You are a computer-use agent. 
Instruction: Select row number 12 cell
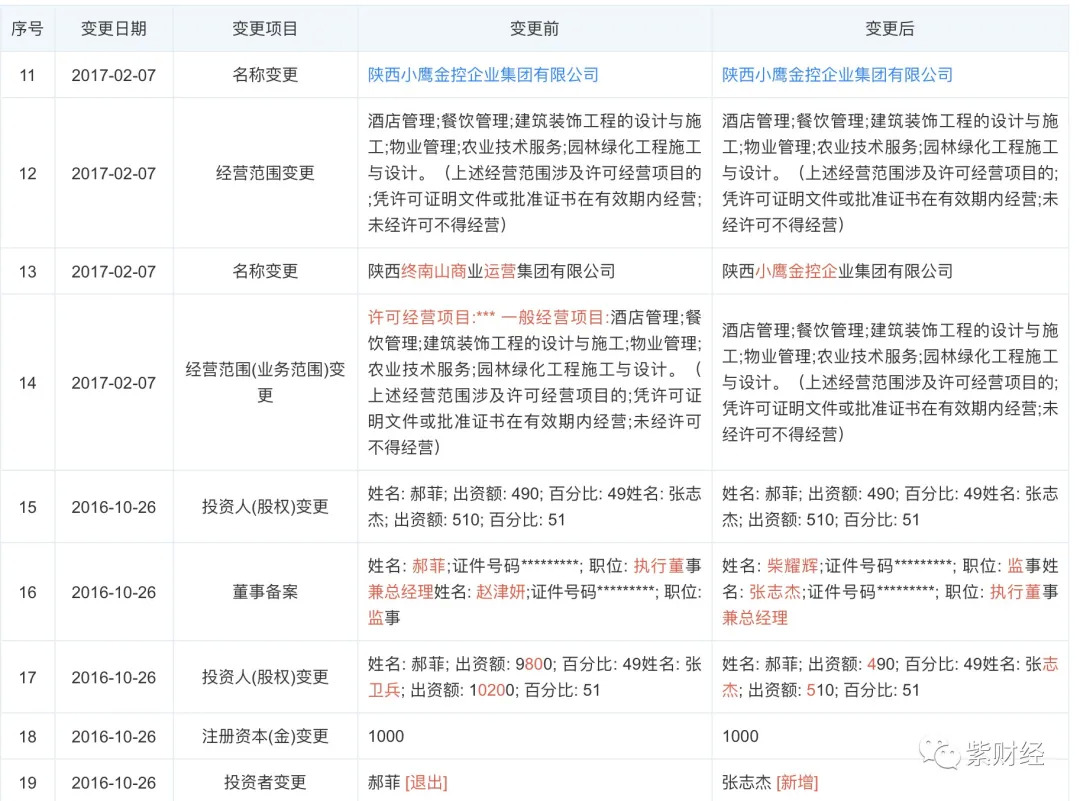(x=28, y=174)
